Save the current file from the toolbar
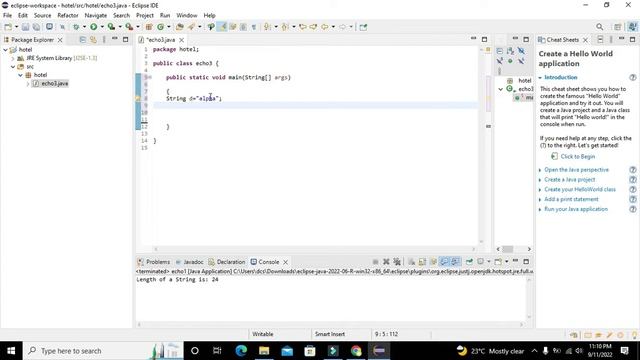This screenshot has width=640, height=360. (25, 27)
